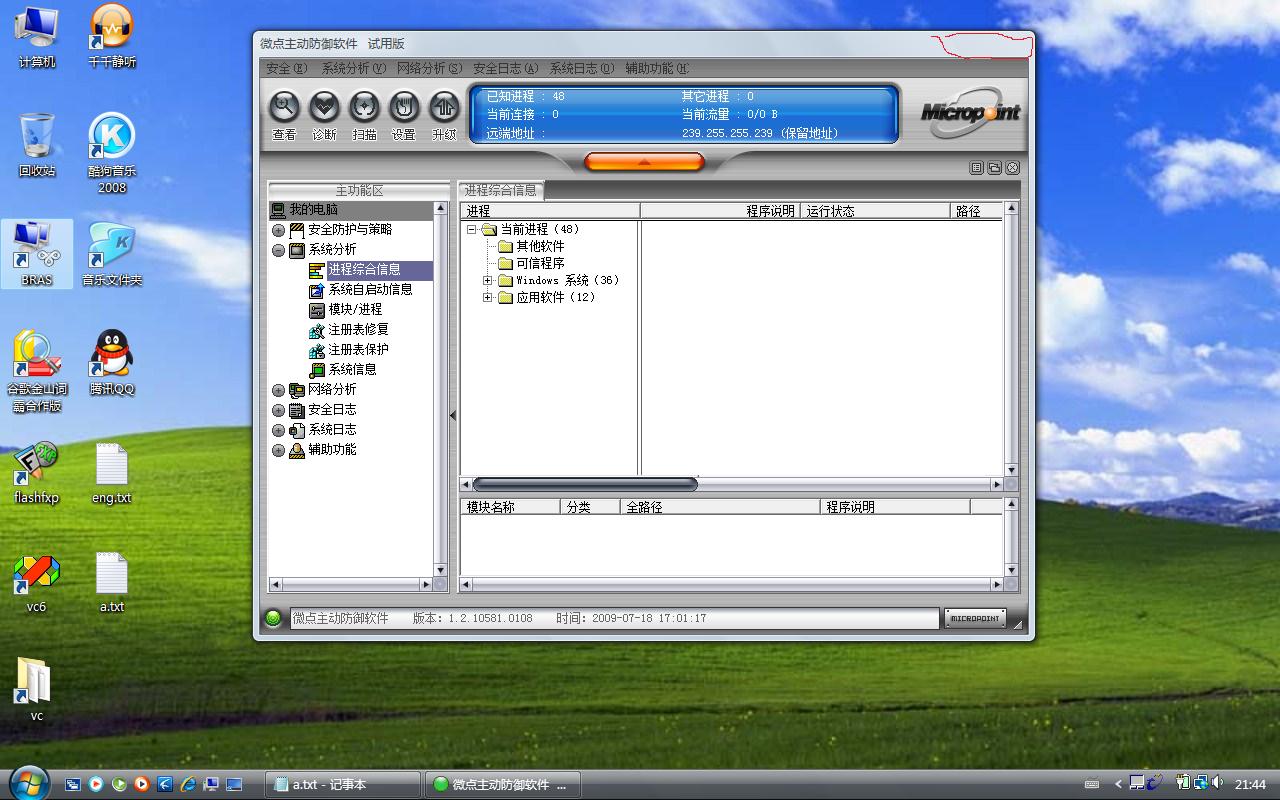This screenshot has width=1280, height=800.
Task: Open the 系统分析 menu in menu bar
Action: click(x=353, y=69)
